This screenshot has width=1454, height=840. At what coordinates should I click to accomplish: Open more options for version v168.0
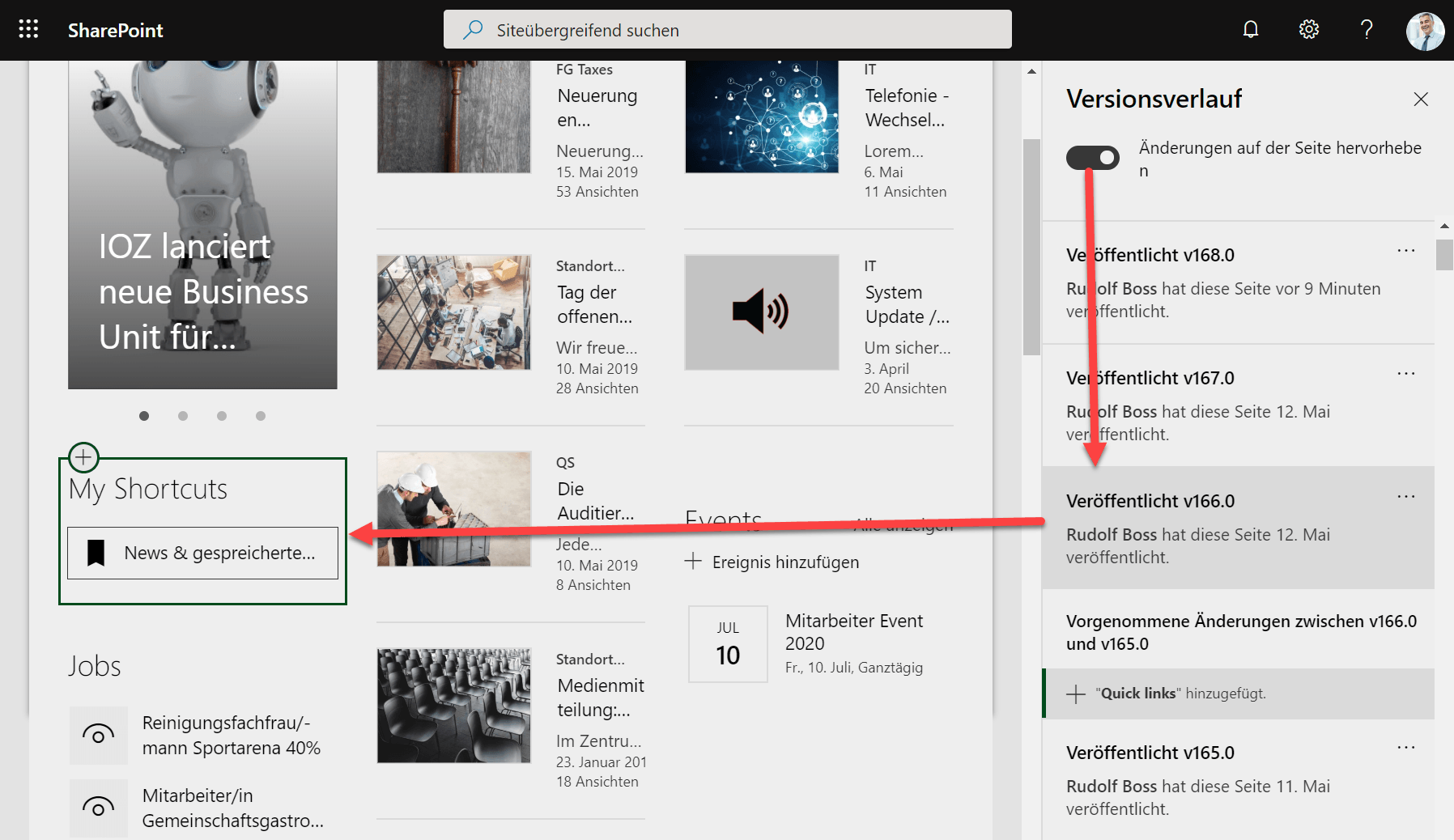pos(1406,251)
